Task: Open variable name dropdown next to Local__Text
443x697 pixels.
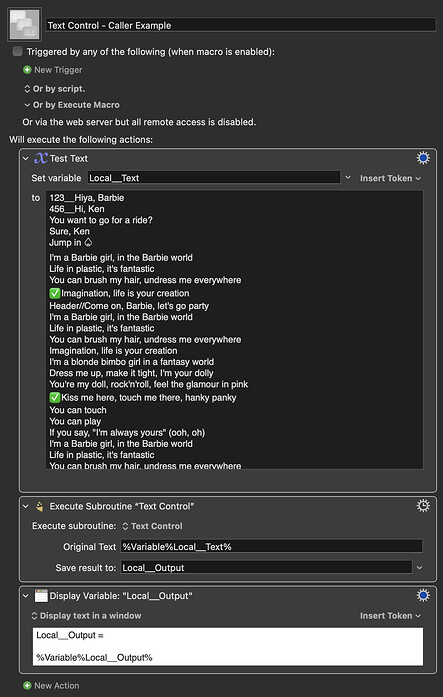Action: click(x=348, y=178)
